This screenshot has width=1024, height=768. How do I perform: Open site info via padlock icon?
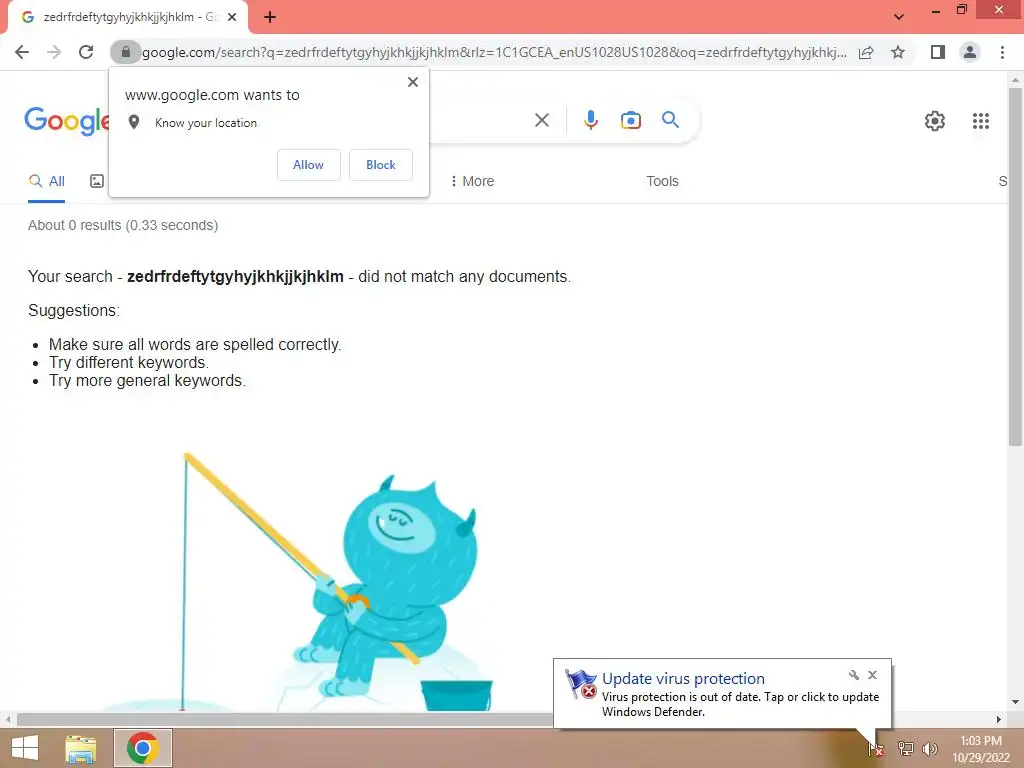[125, 52]
